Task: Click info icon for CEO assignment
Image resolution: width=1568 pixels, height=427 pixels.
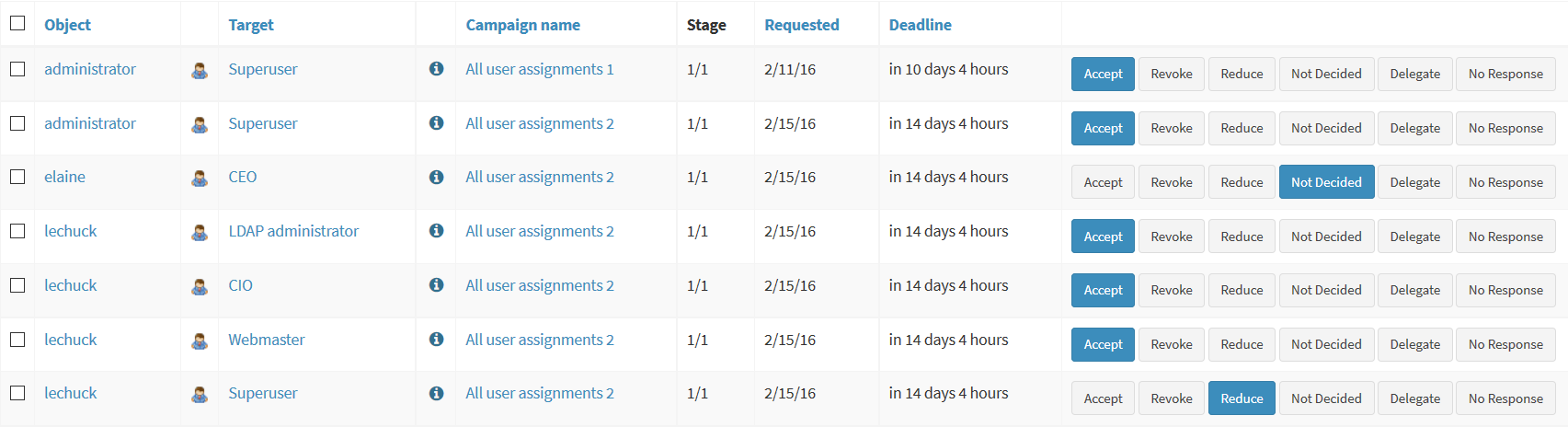Action: pos(437,177)
